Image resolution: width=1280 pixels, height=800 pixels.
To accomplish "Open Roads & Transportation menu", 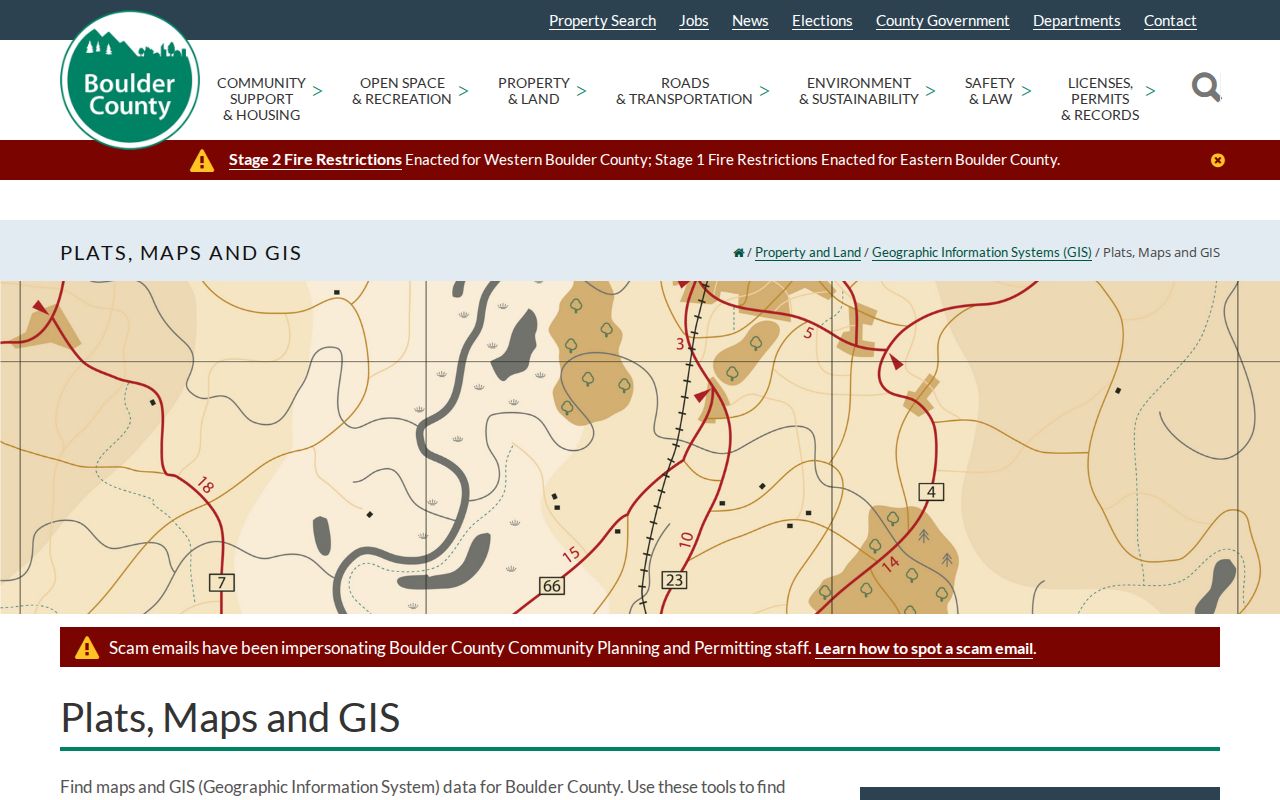I will (x=684, y=91).
